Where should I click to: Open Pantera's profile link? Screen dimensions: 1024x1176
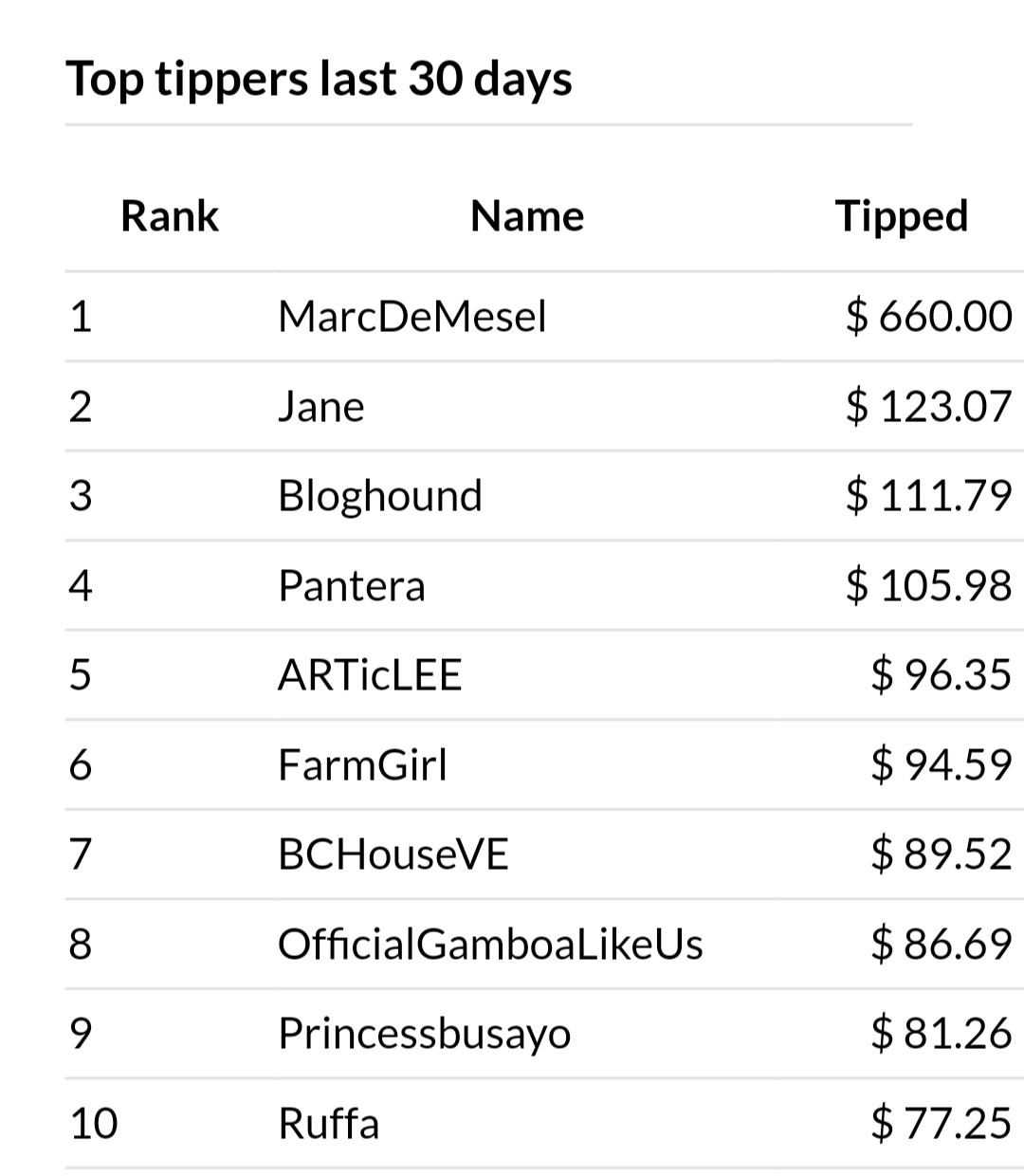(352, 585)
